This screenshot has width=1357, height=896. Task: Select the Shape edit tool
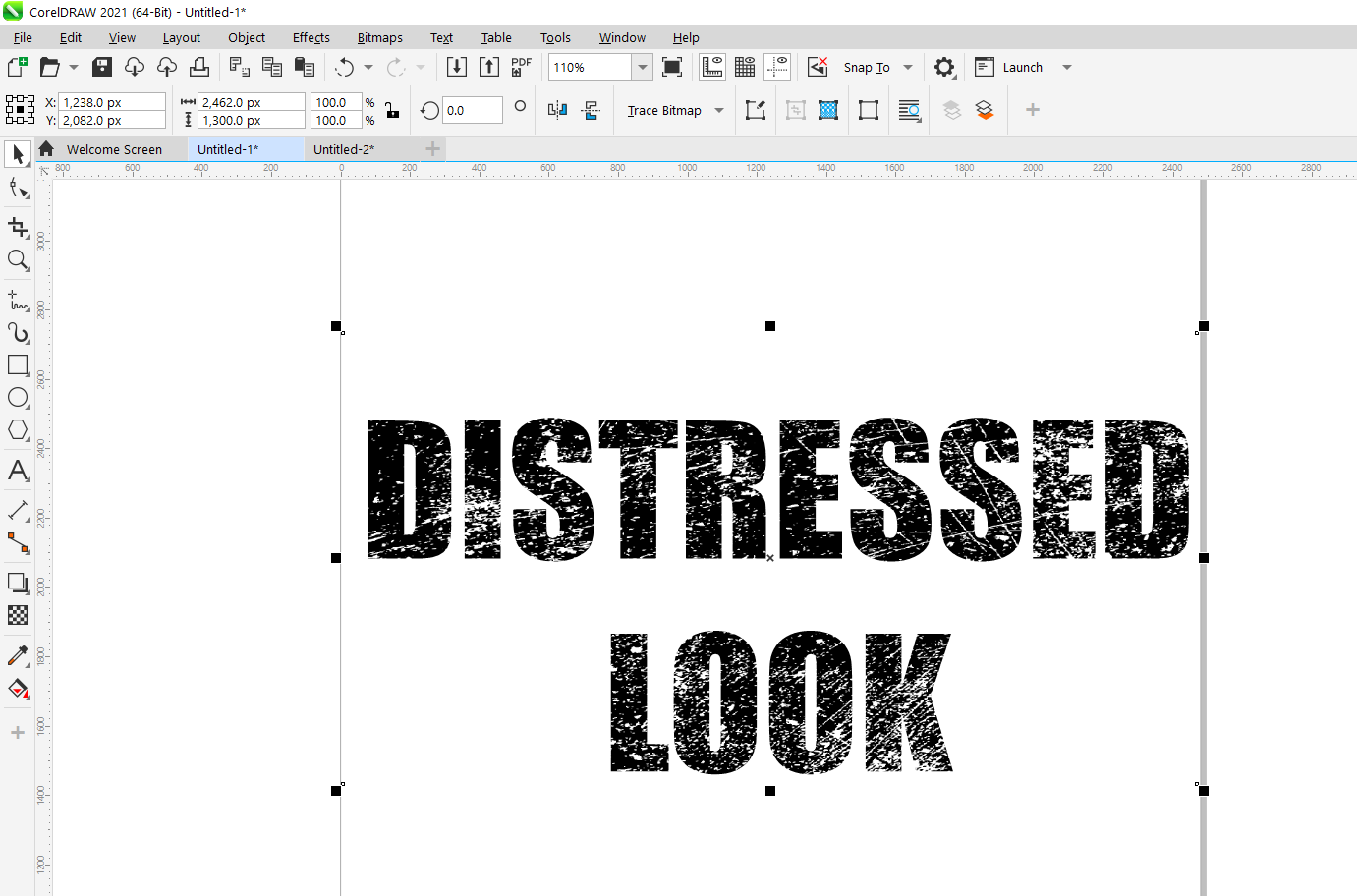click(x=18, y=188)
